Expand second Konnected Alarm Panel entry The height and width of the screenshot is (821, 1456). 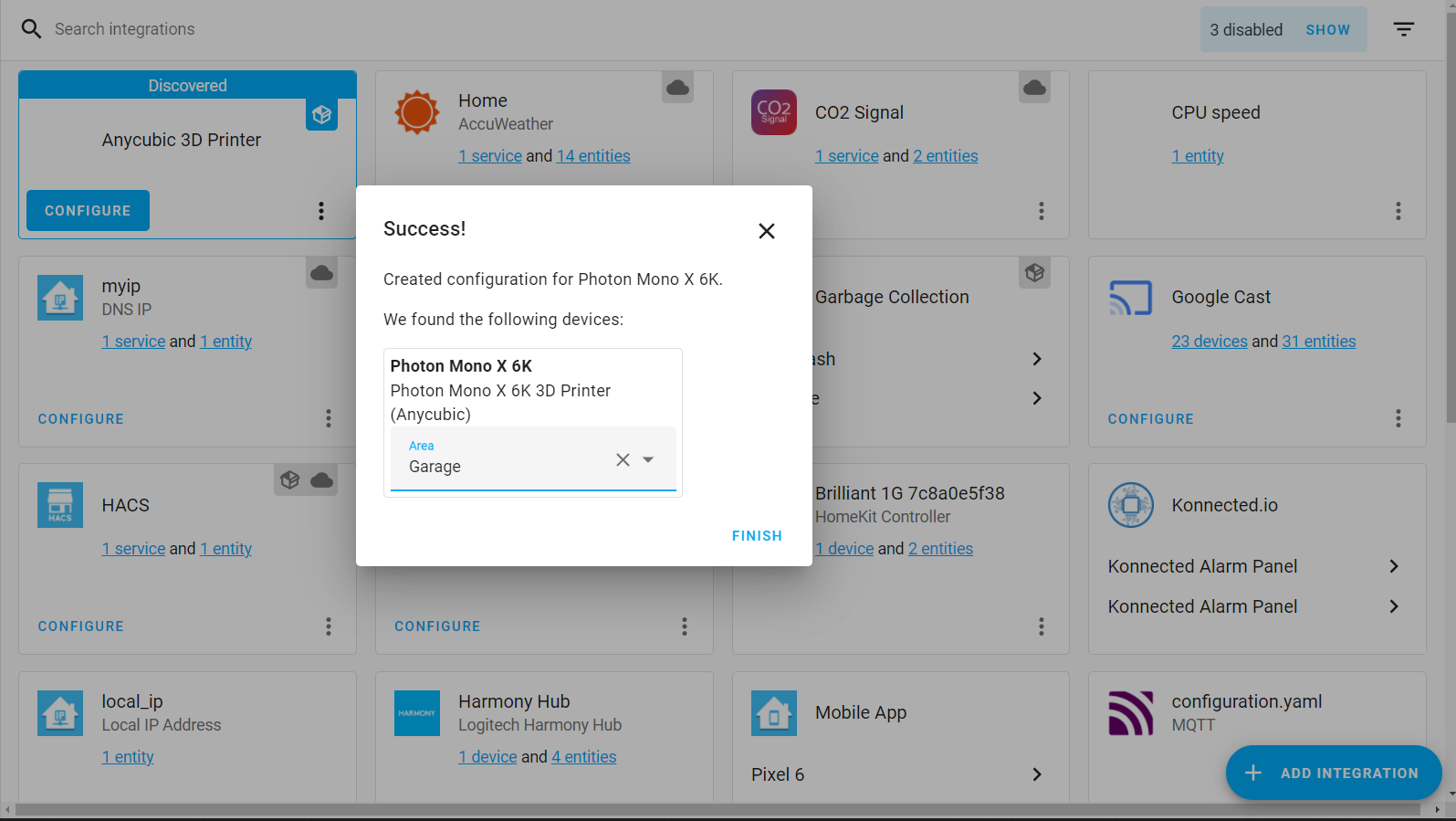point(1394,606)
